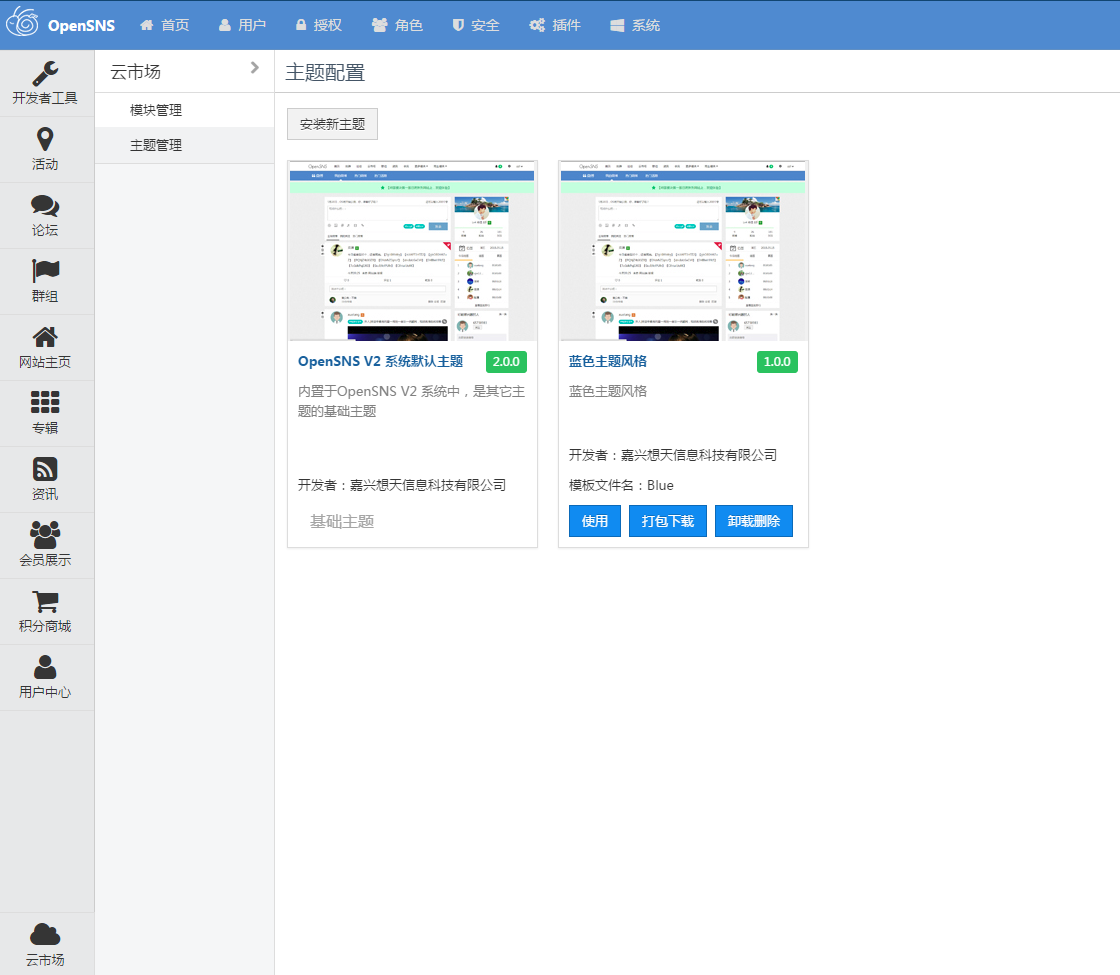Open the 论坛 chat bubbles icon

(x=45, y=206)
